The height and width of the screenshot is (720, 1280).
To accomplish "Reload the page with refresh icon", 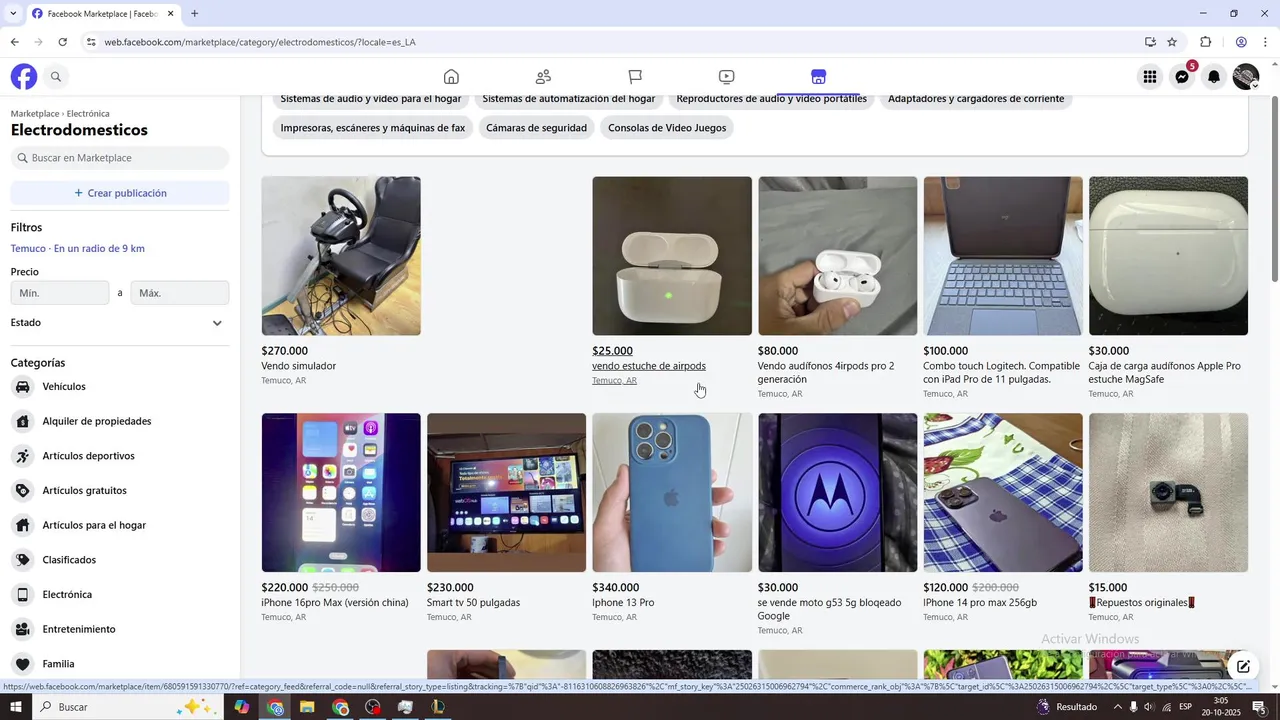I will tap(62, 42).
